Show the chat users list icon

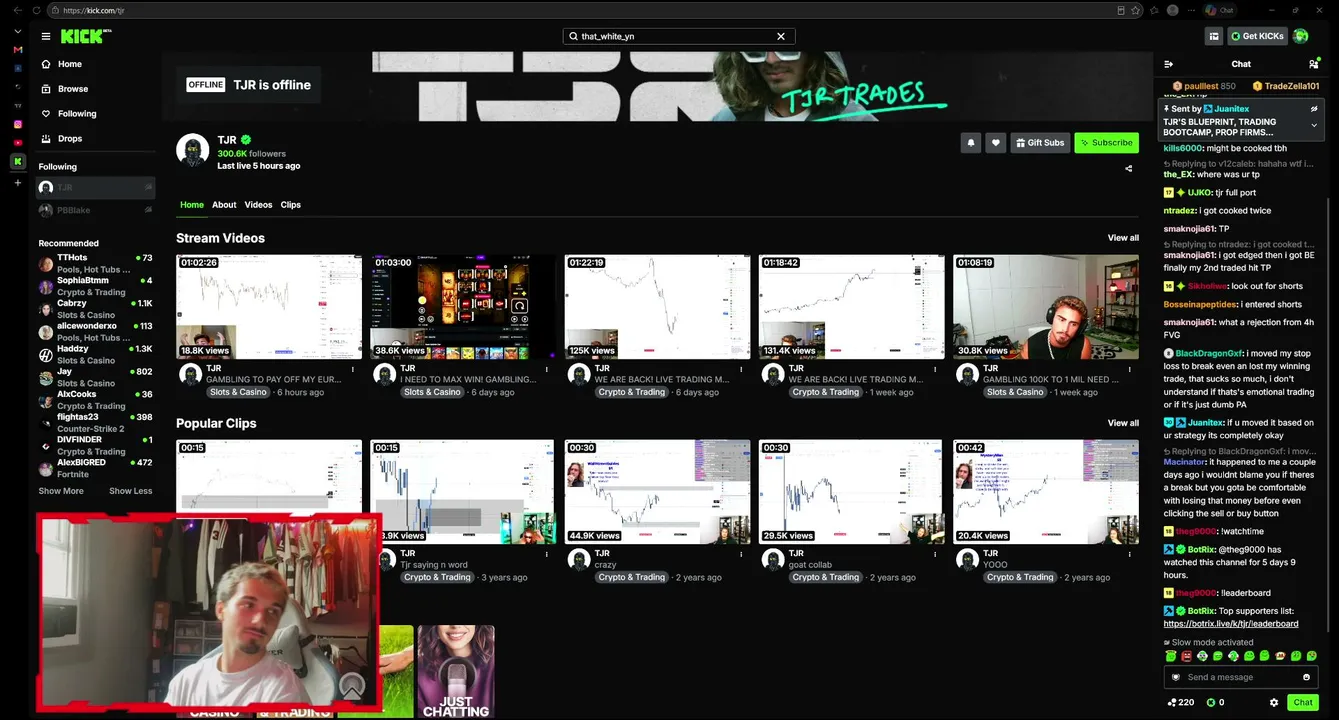(1314, 64)
